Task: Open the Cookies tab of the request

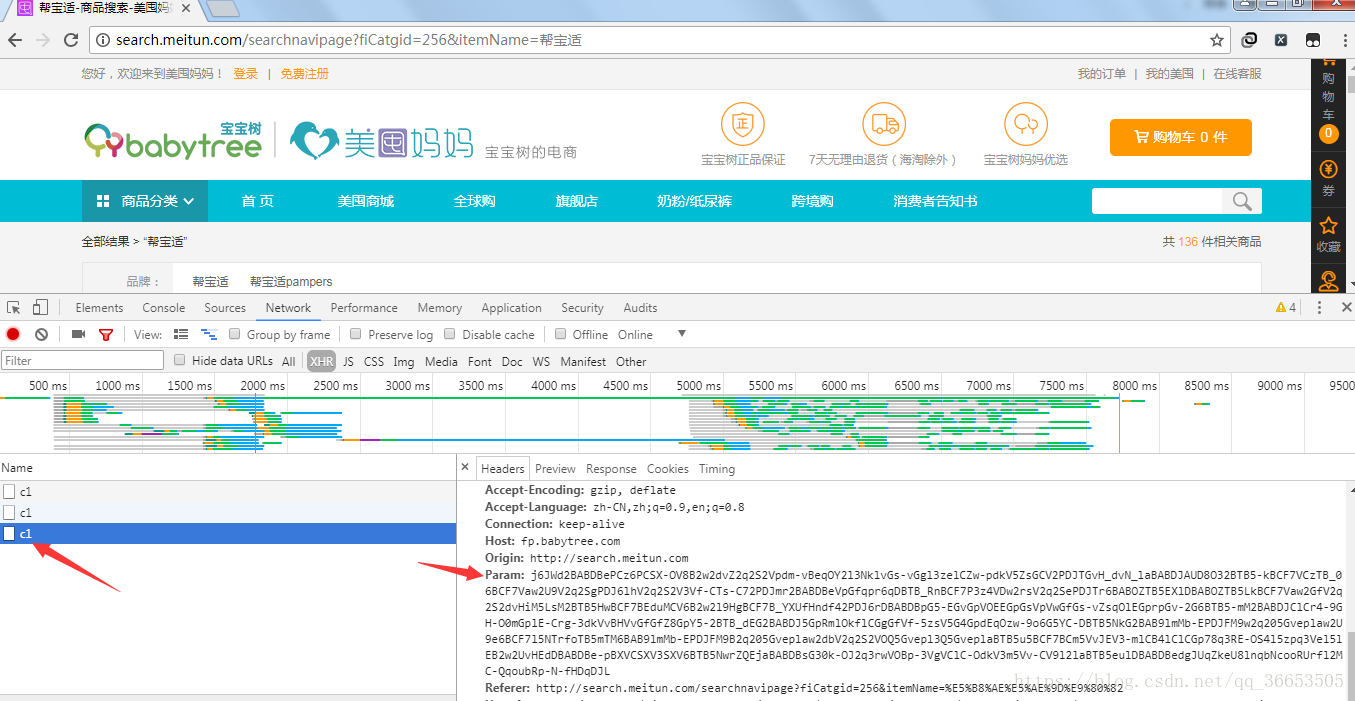Action: pos(667,468)
